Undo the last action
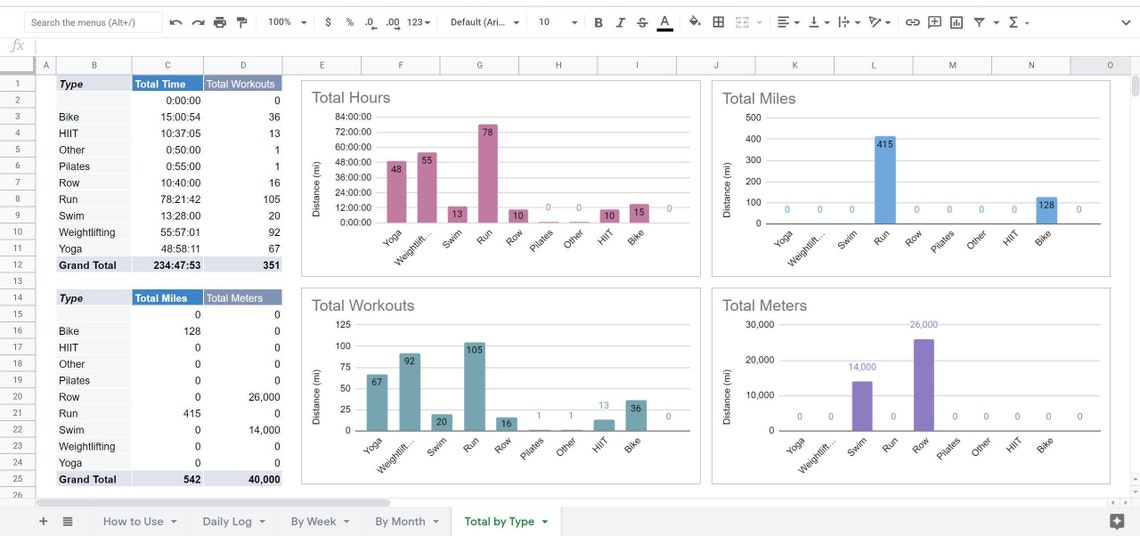 pyautogui.click(x=176, y=23)
